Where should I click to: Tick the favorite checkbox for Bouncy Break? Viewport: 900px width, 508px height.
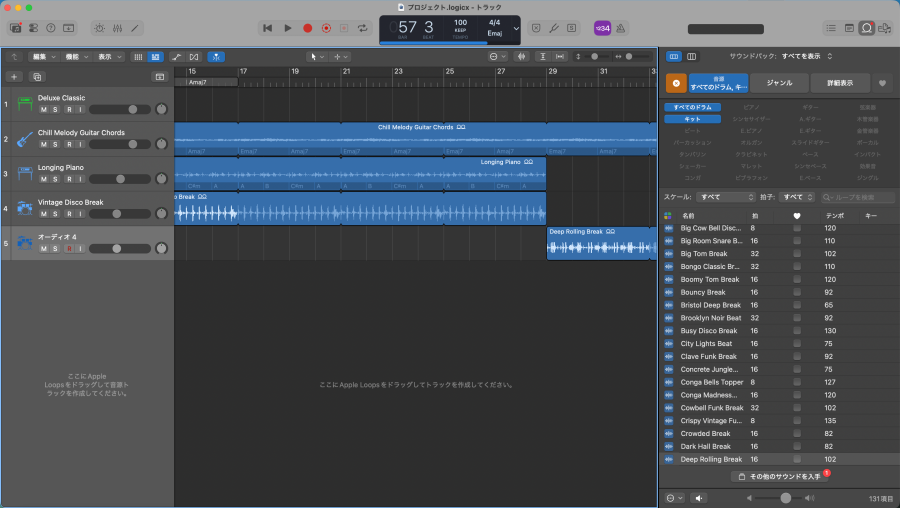797,292
